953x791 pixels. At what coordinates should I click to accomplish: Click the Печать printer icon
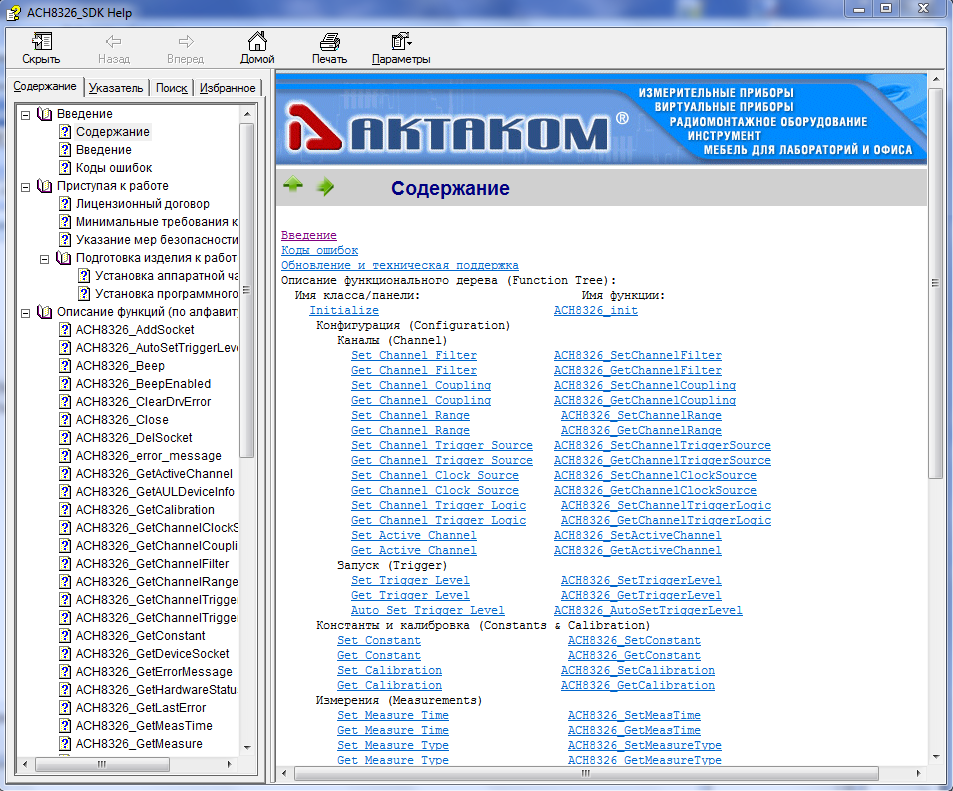(329, 41)
